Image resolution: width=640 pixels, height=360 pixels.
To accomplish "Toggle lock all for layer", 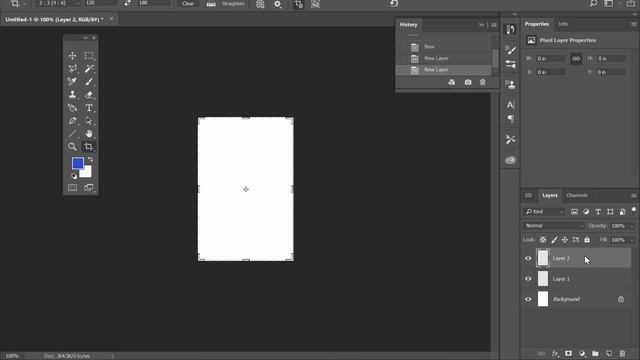I will coord(587,240).
